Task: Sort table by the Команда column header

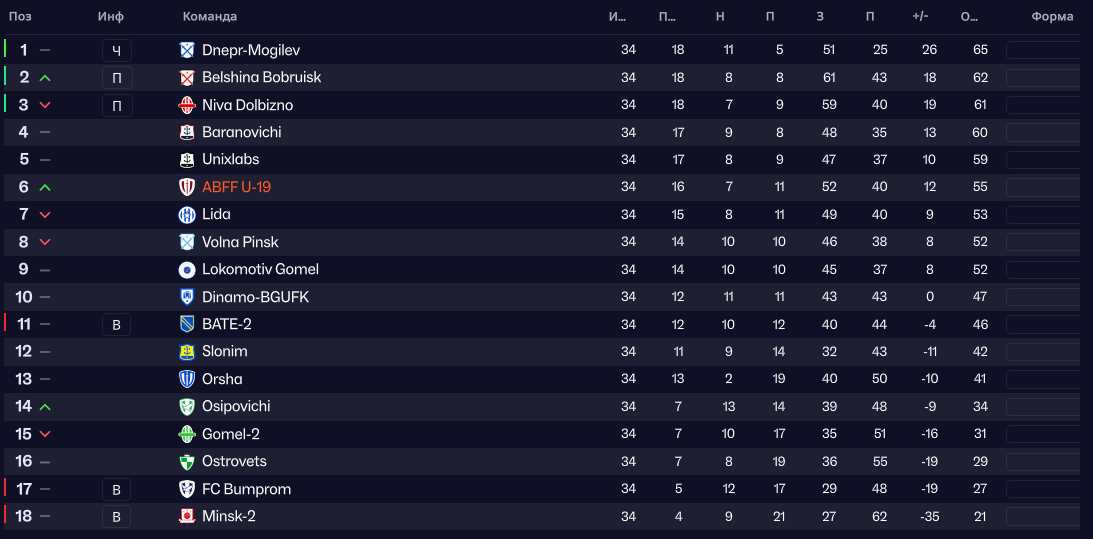Action: click(x=210, y=16)
